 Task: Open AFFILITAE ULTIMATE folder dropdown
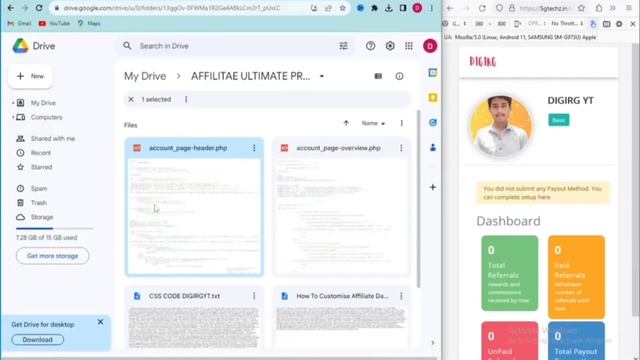[x=322, y=76]
